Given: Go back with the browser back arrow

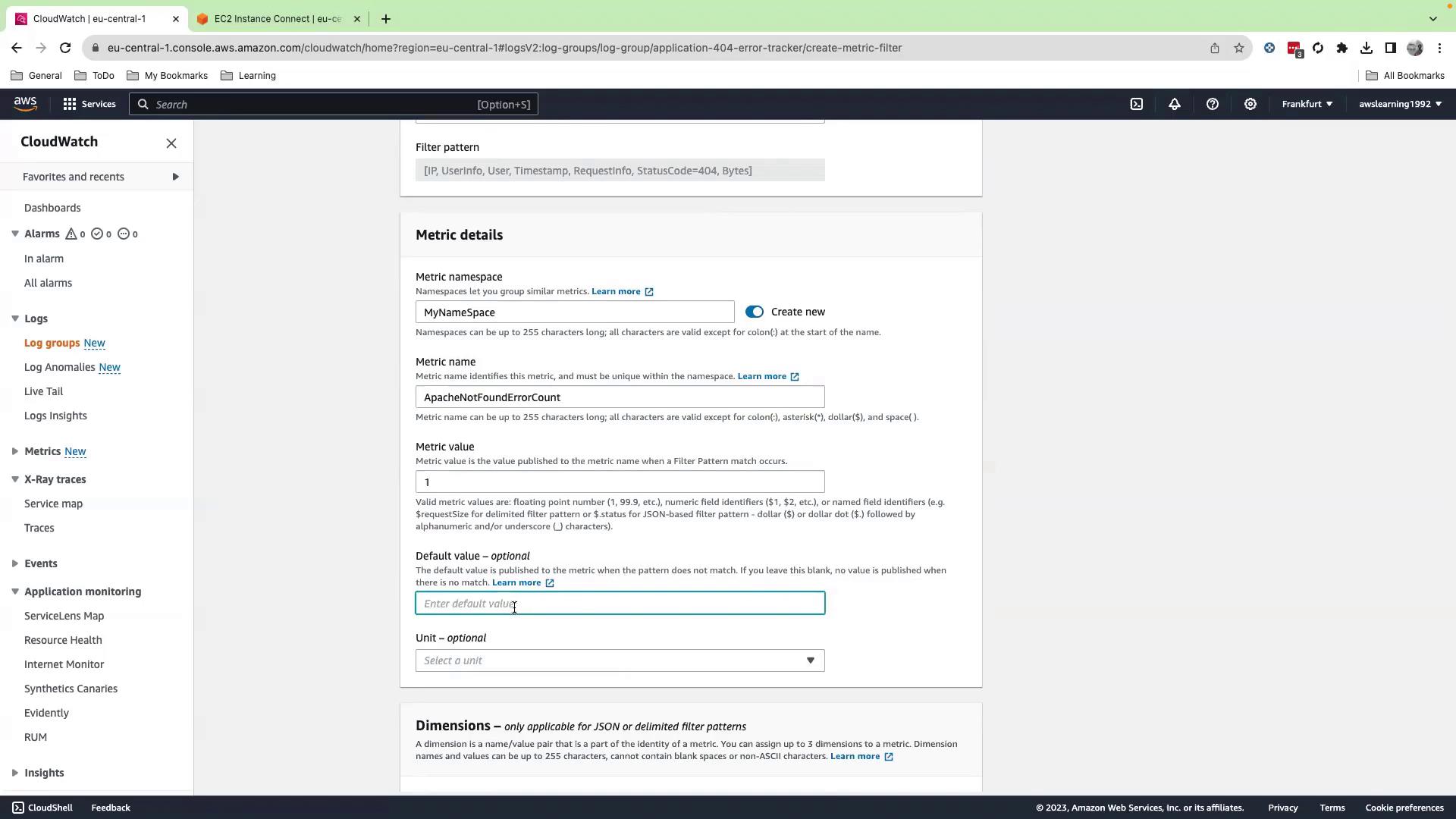Looking at the screenshot, I should click(x=17, y=48).
